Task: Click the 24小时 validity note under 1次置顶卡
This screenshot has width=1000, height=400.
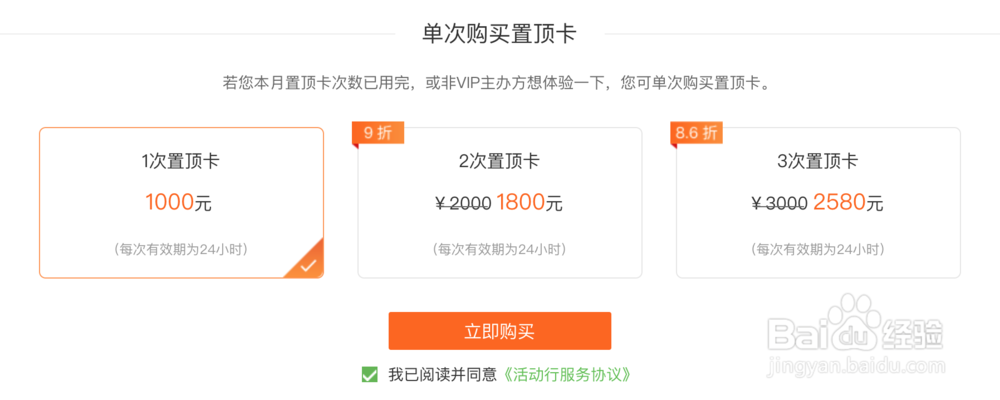Action: 181,249
